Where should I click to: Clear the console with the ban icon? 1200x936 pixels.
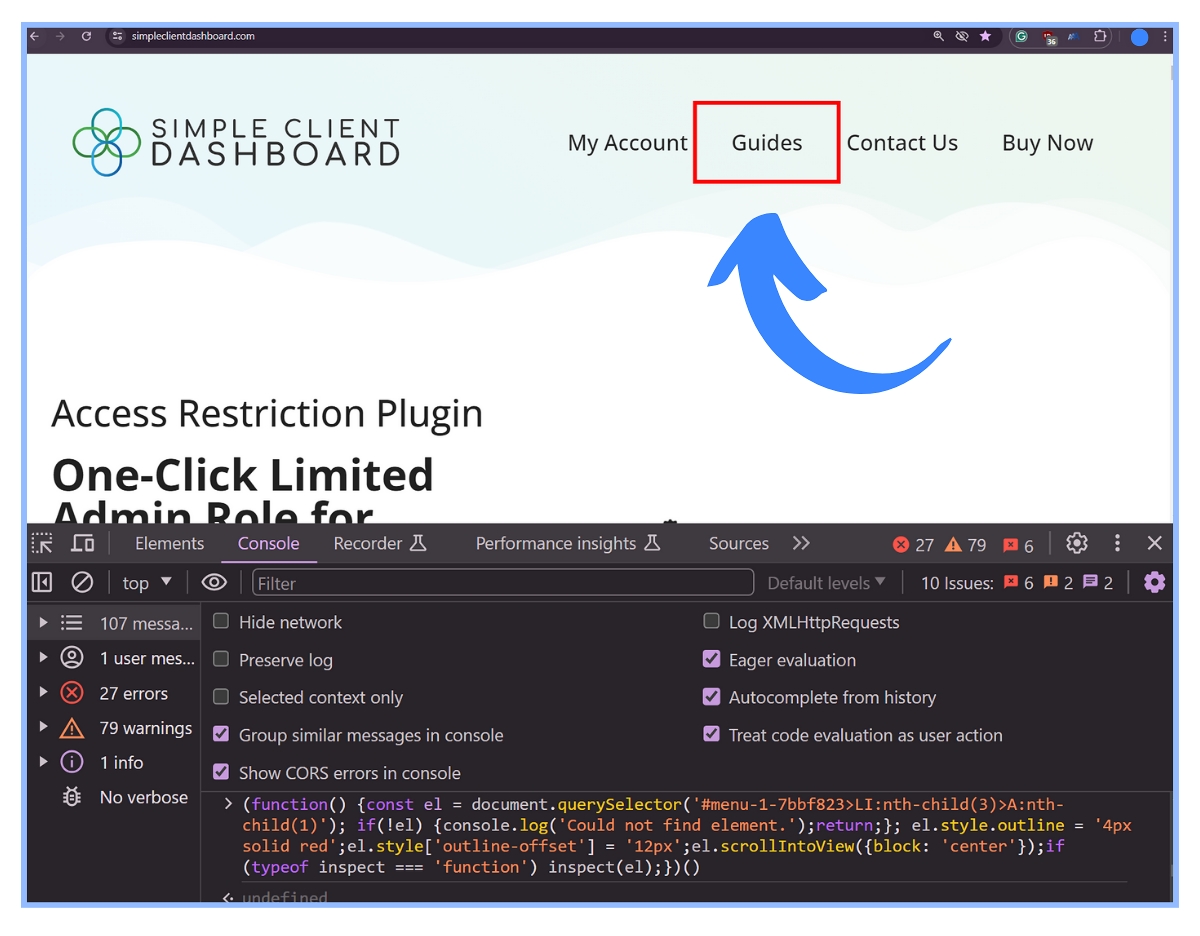(x=82, y=582)
